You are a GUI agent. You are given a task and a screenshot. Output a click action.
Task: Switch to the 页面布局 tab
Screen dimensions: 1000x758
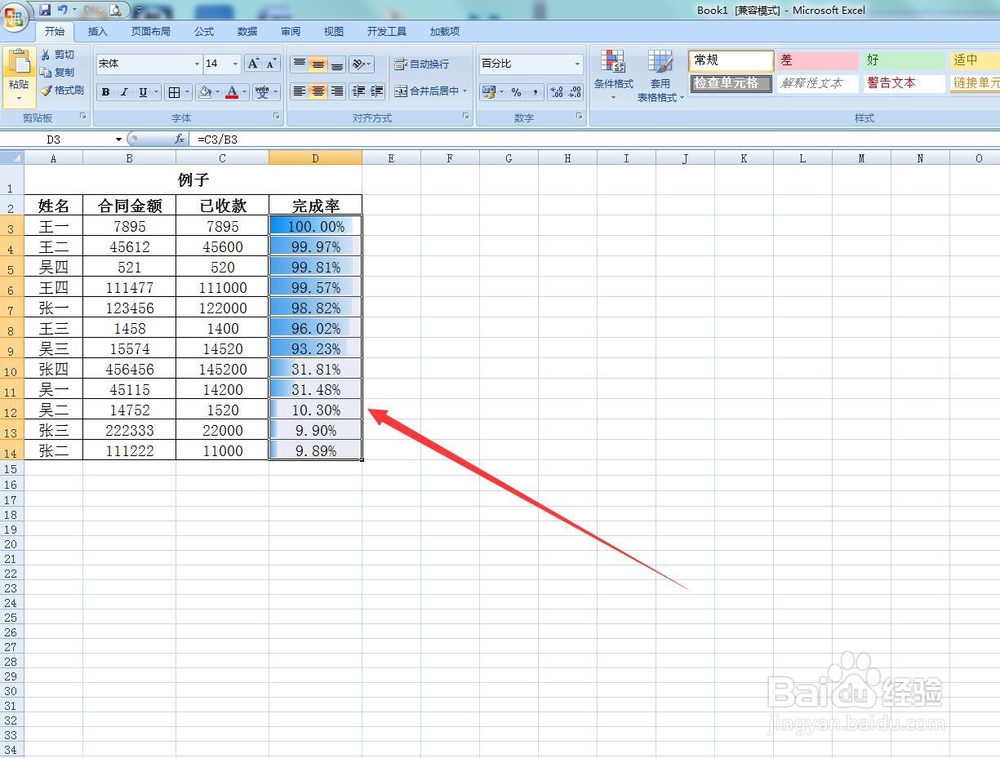pos(151,31)
